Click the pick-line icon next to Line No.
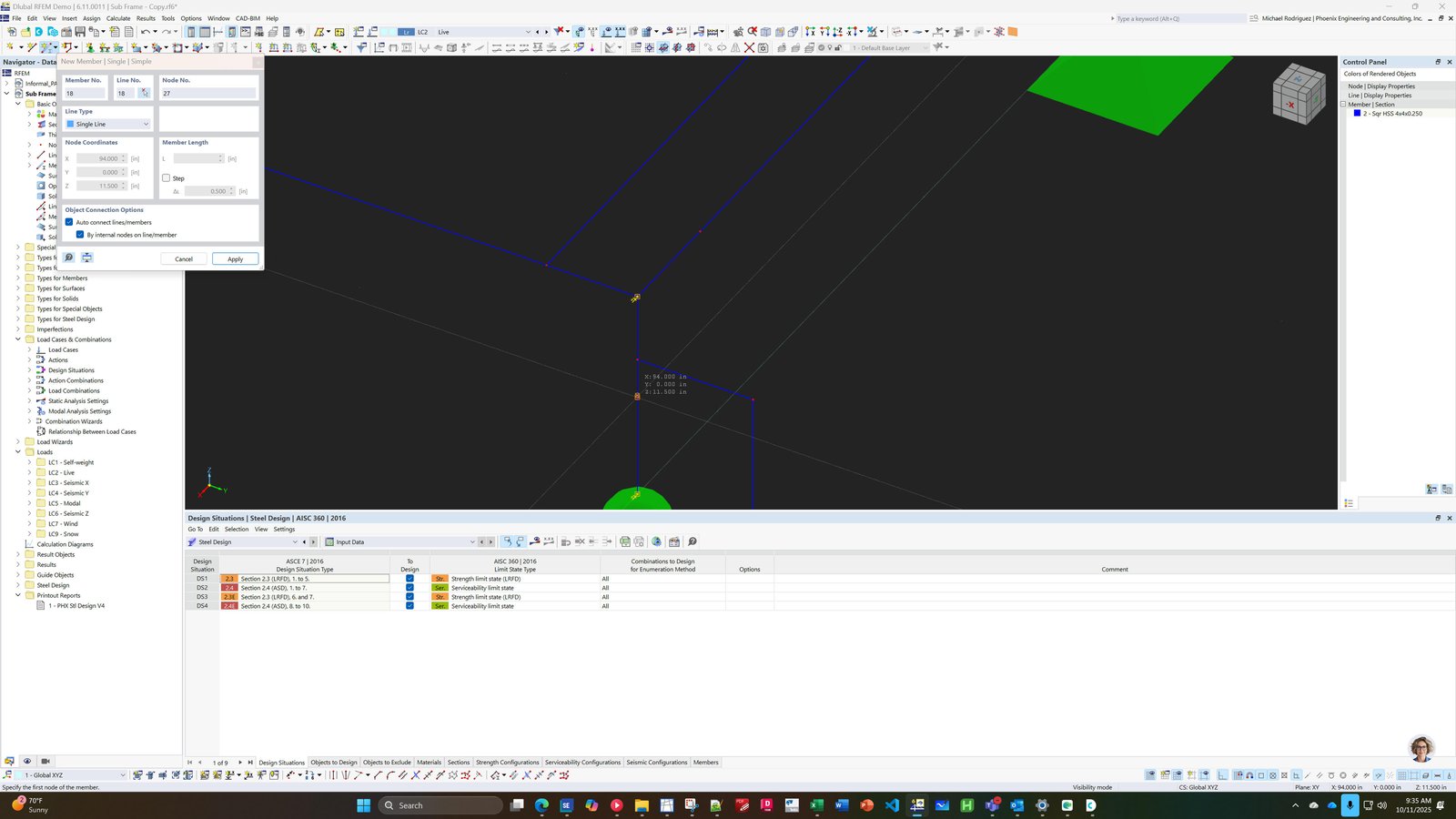Screen dimensions: 1456x819 [144, 93]
